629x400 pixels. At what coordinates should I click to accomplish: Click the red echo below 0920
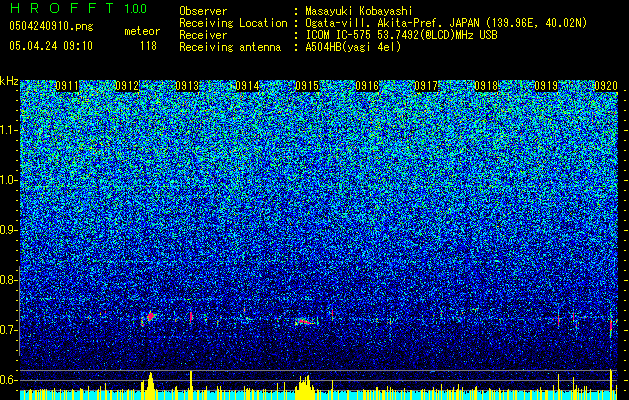point(611,325)
